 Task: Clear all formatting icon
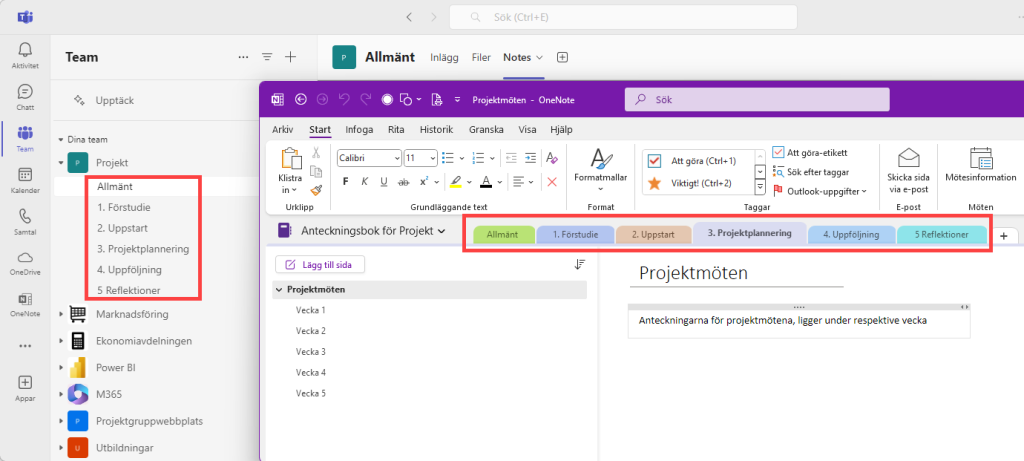pos(552,157)
